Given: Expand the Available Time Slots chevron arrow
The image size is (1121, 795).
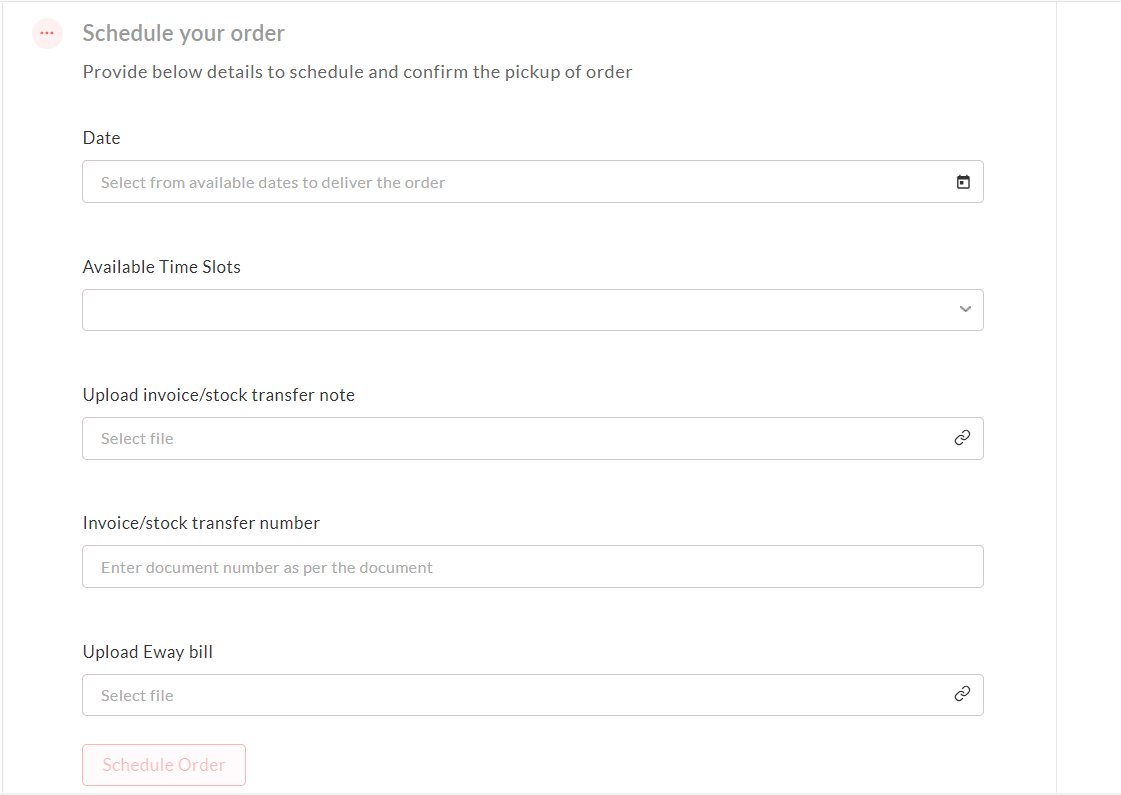Looking at the screenshot, I should point(965,309).
